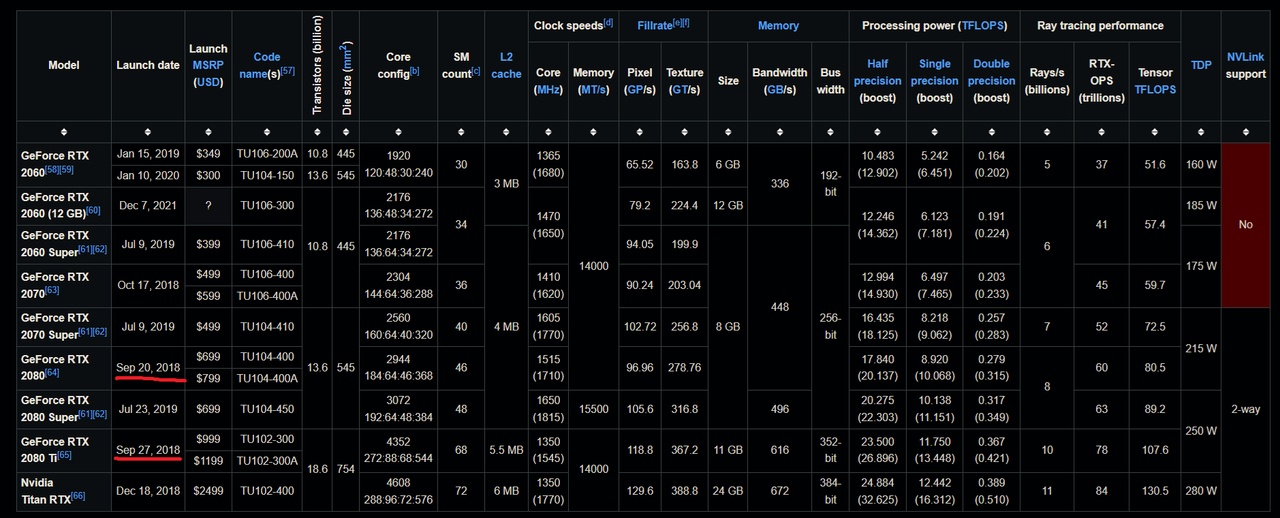
Task: Open the Half precision header link
Action: [x=877, y=73]
